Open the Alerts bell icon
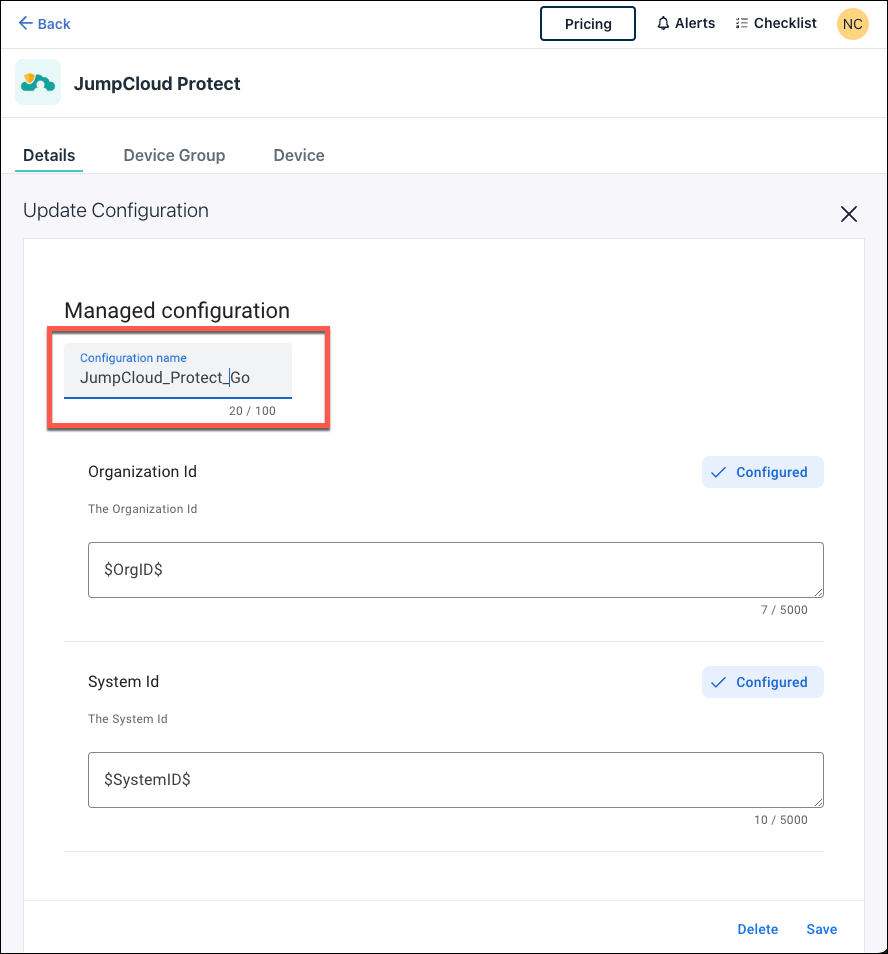The image size is (888, 954). [663, 23]
